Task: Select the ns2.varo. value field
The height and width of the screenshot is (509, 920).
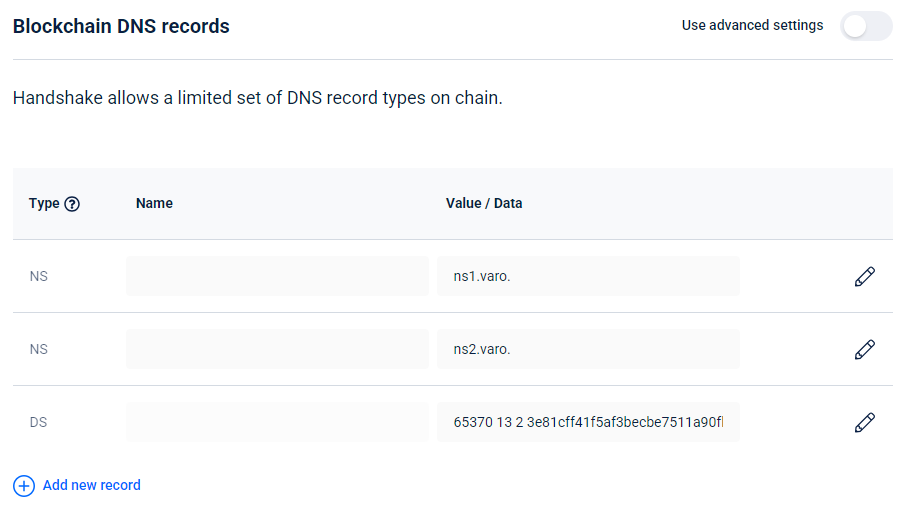Action: [588, 349]
